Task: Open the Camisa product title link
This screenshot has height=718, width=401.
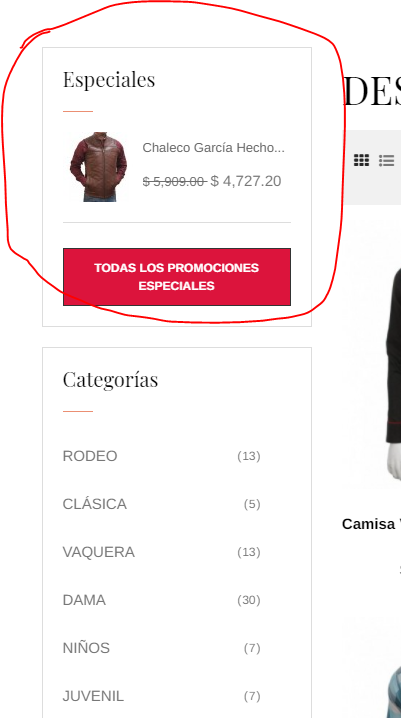Action: coord(371,524)
